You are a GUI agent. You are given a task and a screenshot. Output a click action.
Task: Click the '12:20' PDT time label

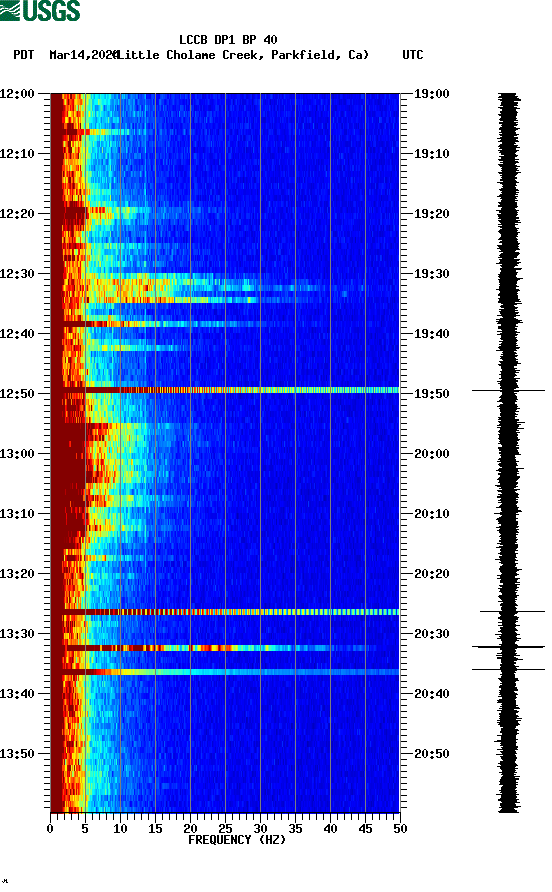(x=17, y=213)
